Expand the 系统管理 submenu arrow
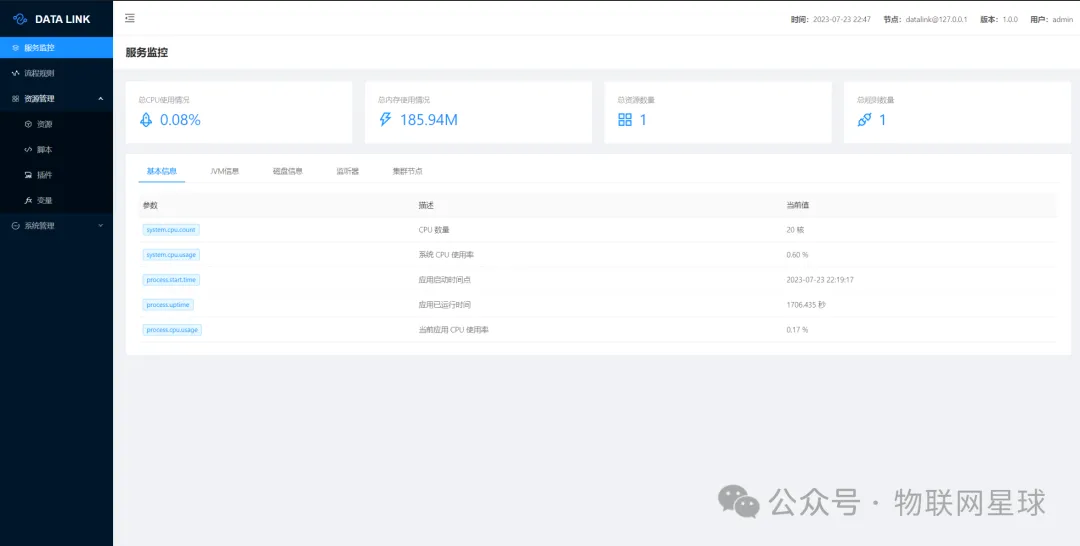Screen dimensions: 1080x546 click(x=100, y=226)
